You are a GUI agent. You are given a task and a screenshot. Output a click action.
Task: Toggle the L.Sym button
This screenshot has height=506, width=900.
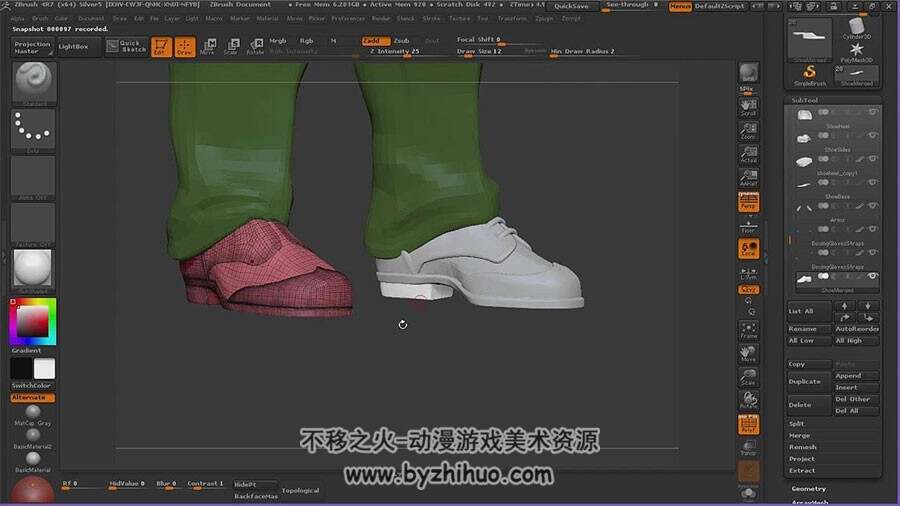tap(748, 273)
